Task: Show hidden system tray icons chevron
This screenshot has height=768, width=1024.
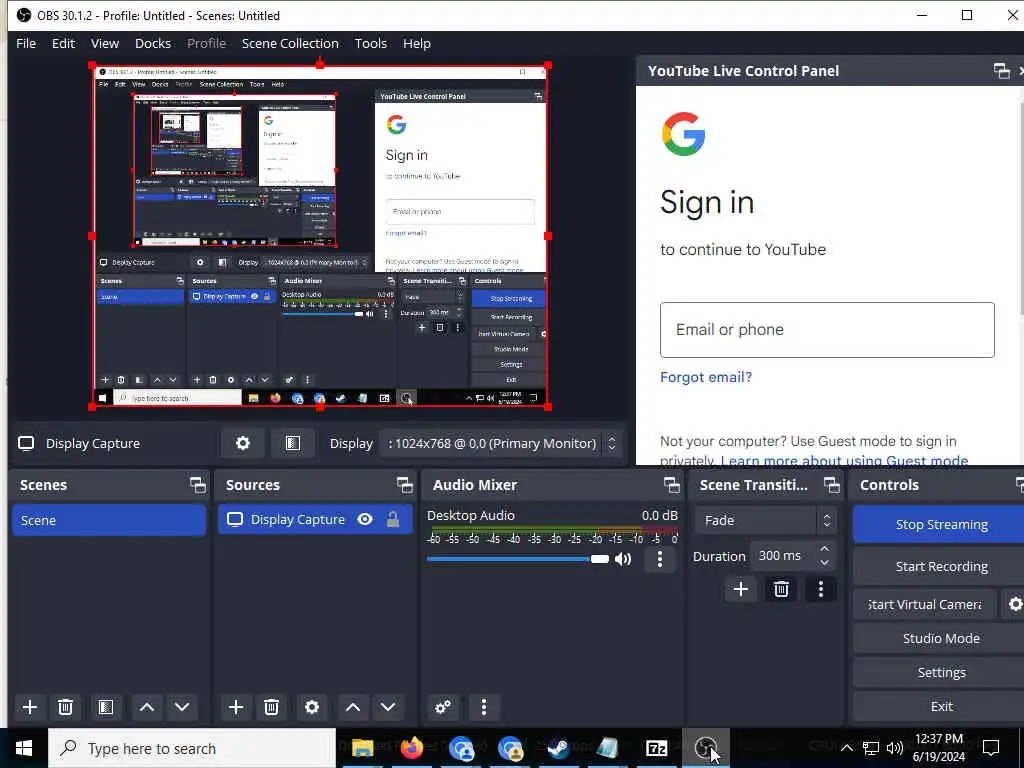Action: [846, 748]
